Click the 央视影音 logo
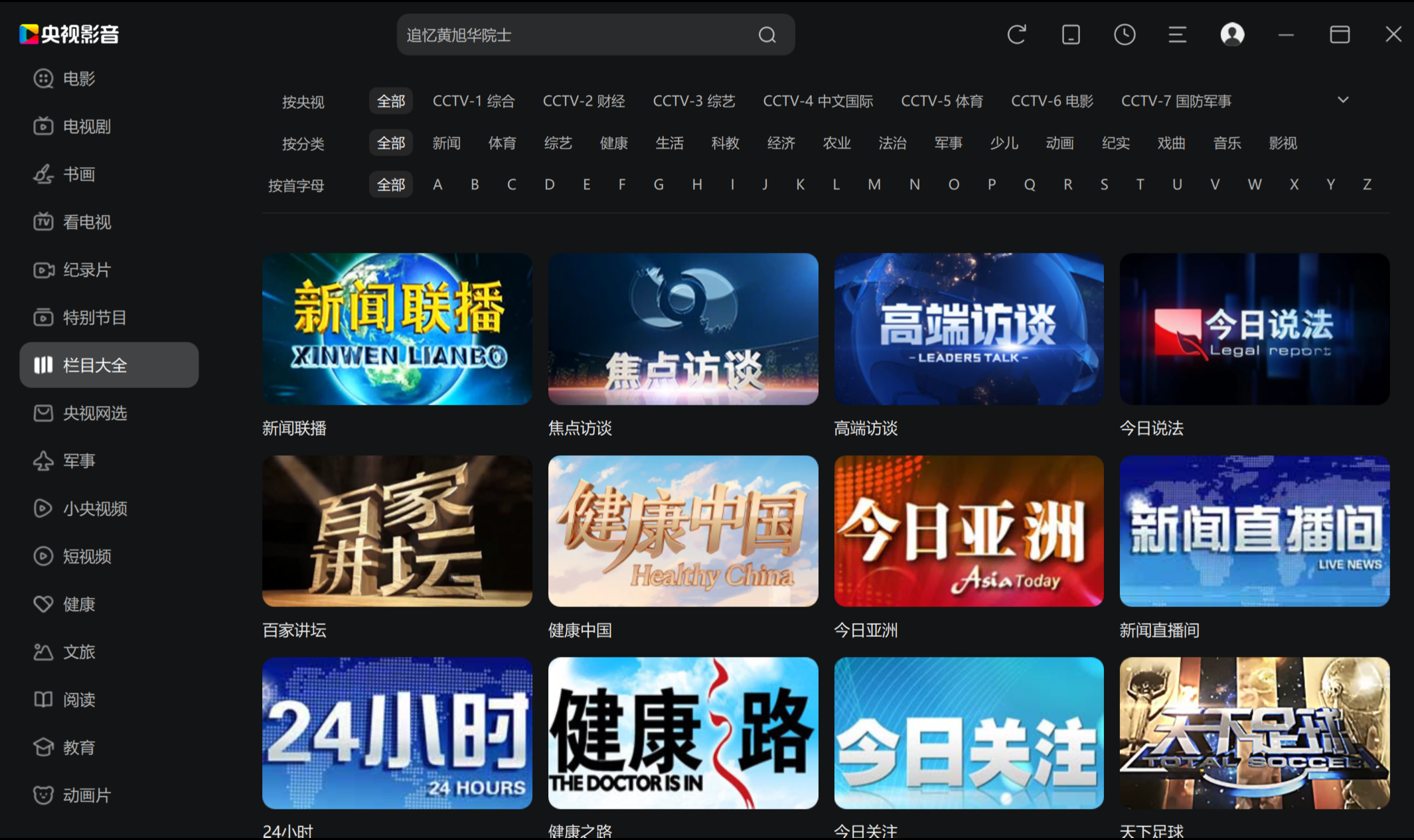 tap(69, 34)
